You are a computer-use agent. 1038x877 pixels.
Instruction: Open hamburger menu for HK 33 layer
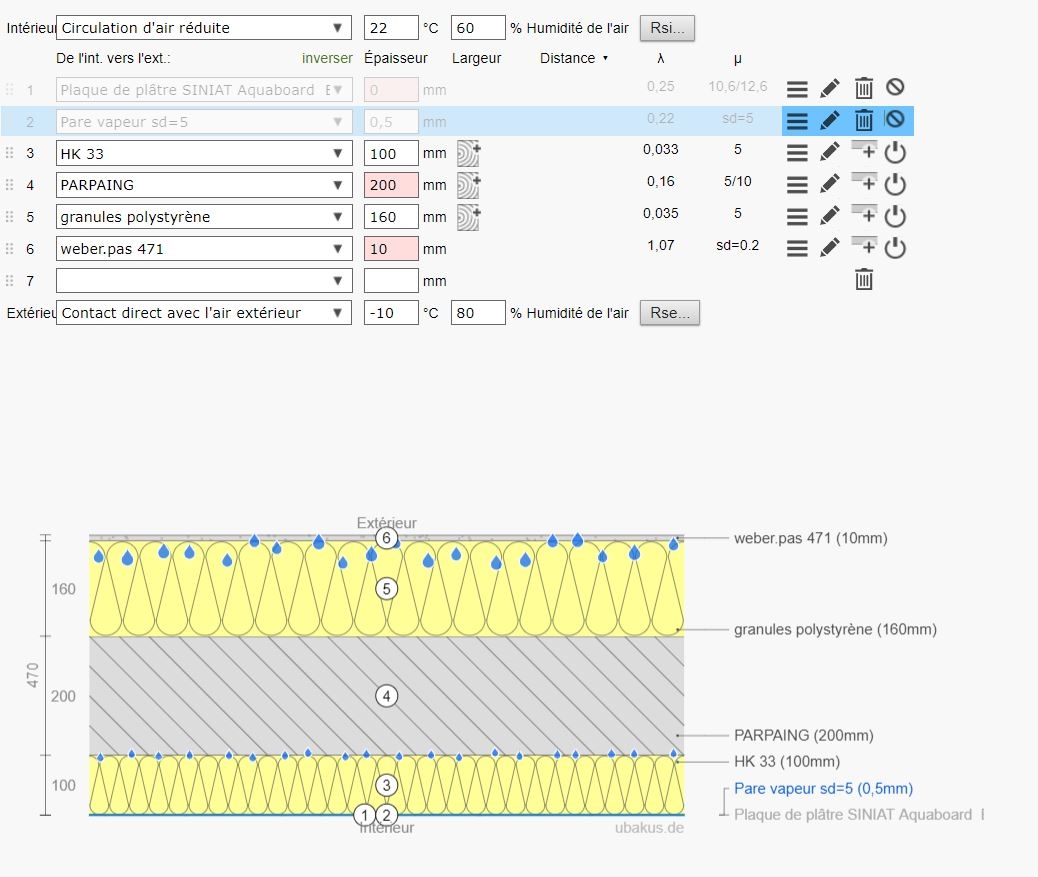click(796, 153)
